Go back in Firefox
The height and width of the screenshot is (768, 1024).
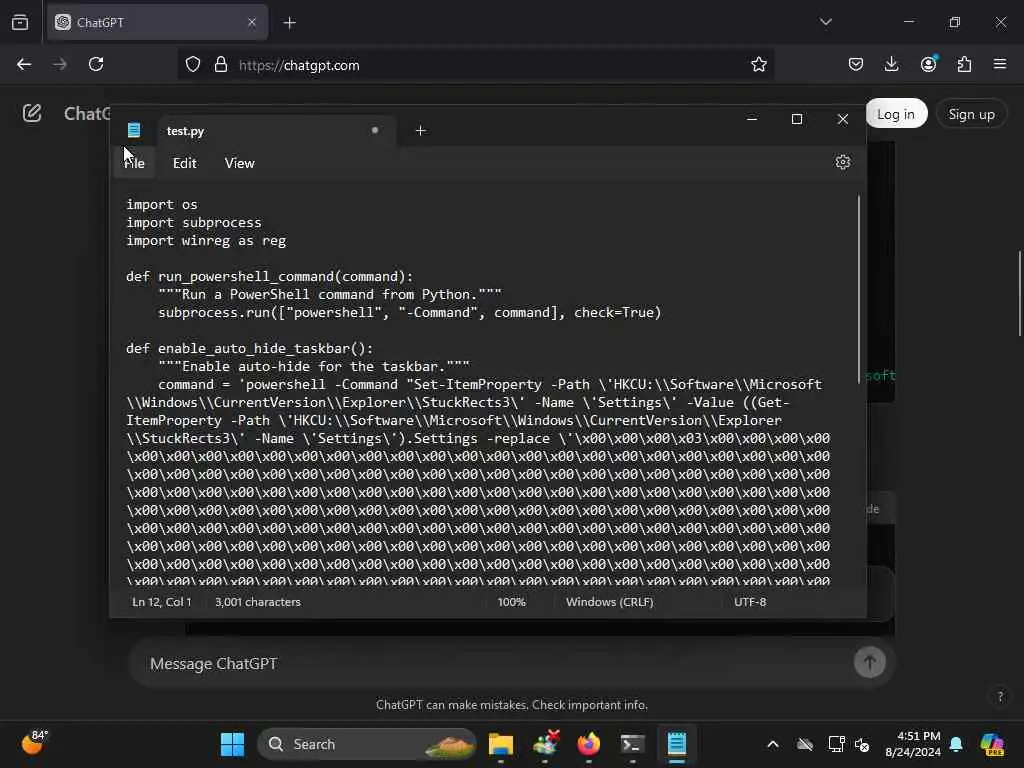[x=24, y=65]
